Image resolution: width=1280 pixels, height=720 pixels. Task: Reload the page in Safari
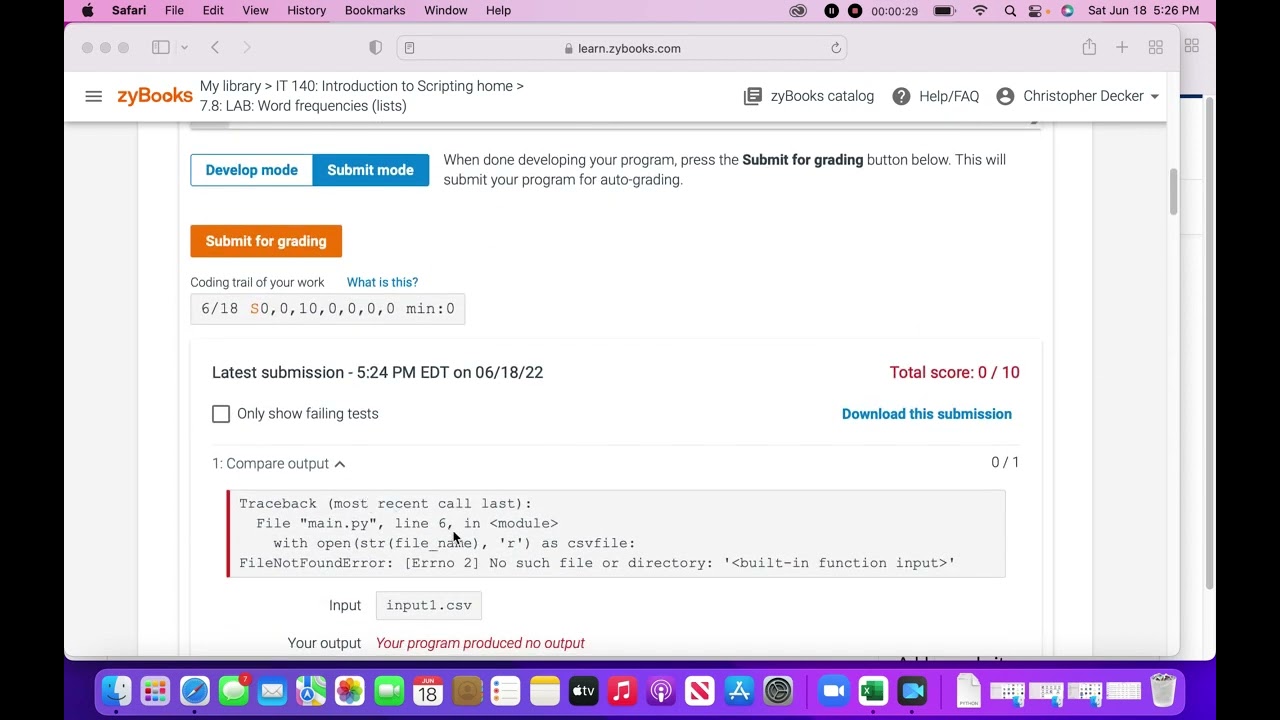point(836,48)
